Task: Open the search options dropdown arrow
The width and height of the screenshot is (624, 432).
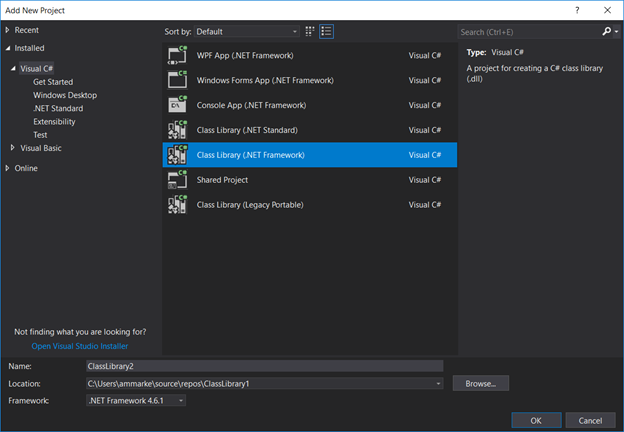Action: point(616,32)
